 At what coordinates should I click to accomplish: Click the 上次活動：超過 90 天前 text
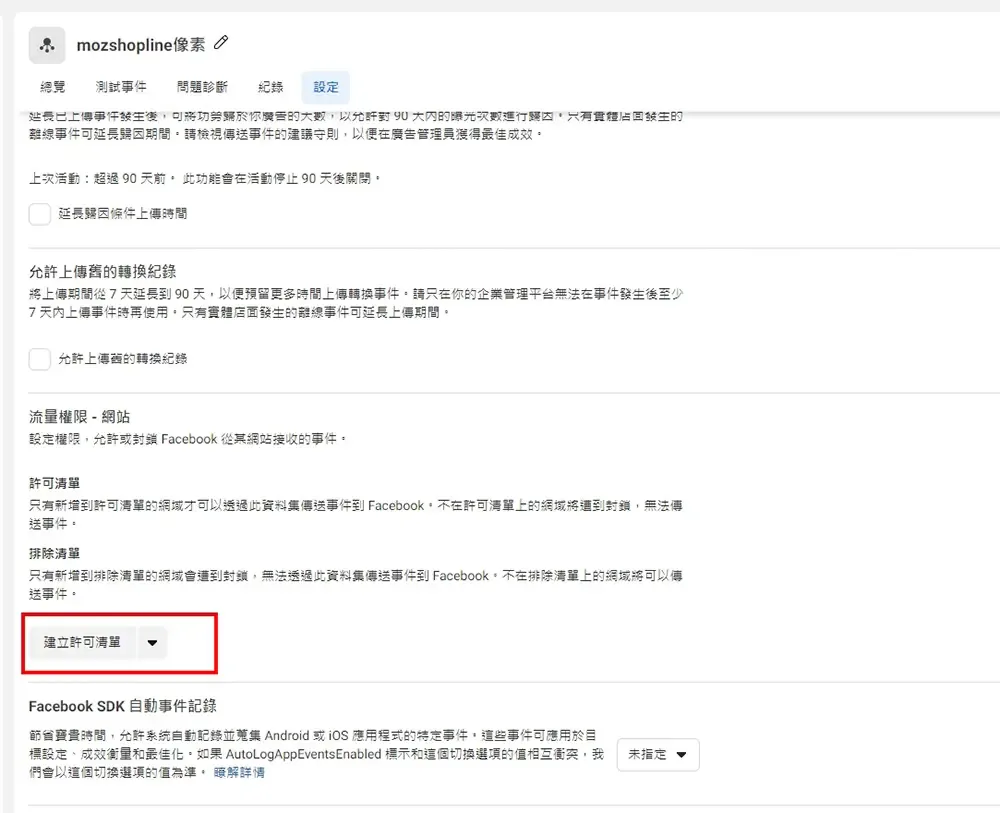[x=97, y=179]
